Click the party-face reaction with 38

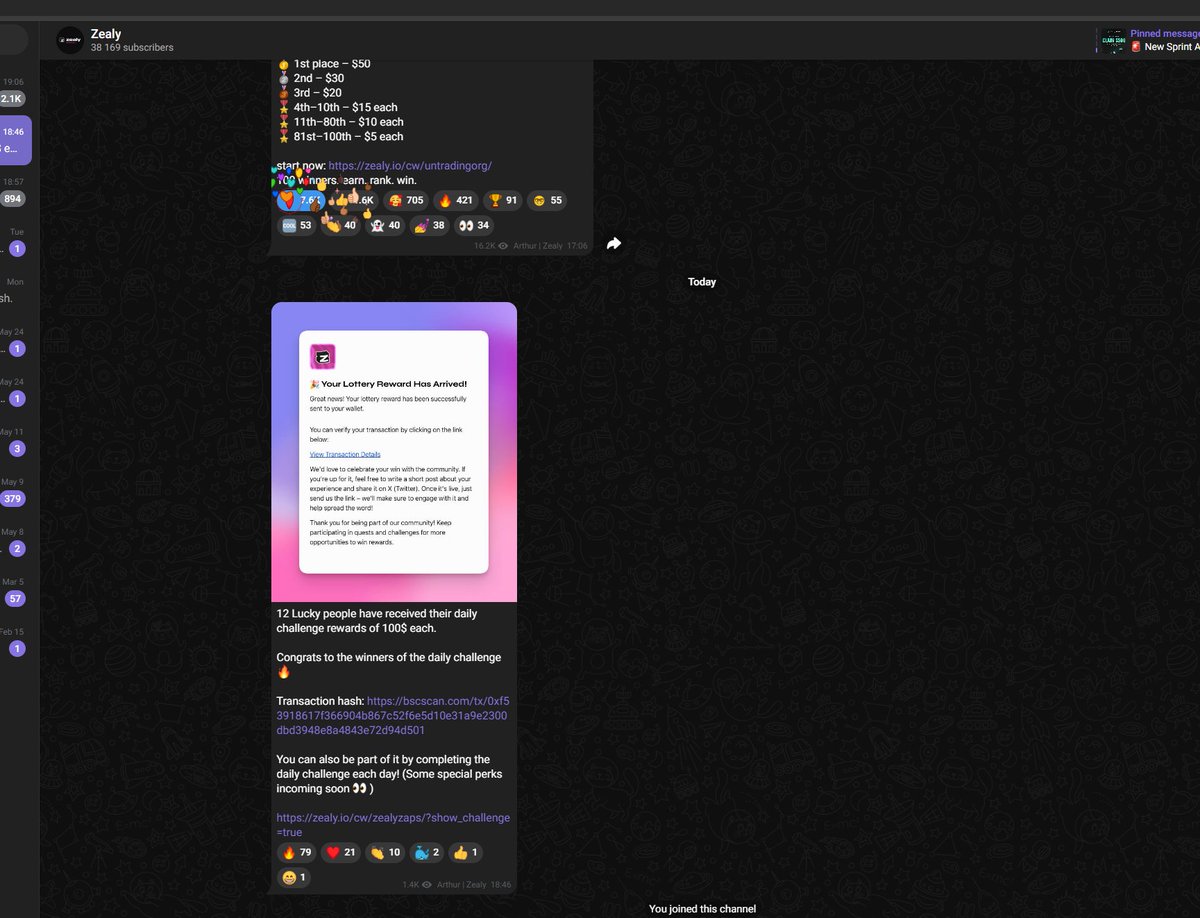pos(429,226)
